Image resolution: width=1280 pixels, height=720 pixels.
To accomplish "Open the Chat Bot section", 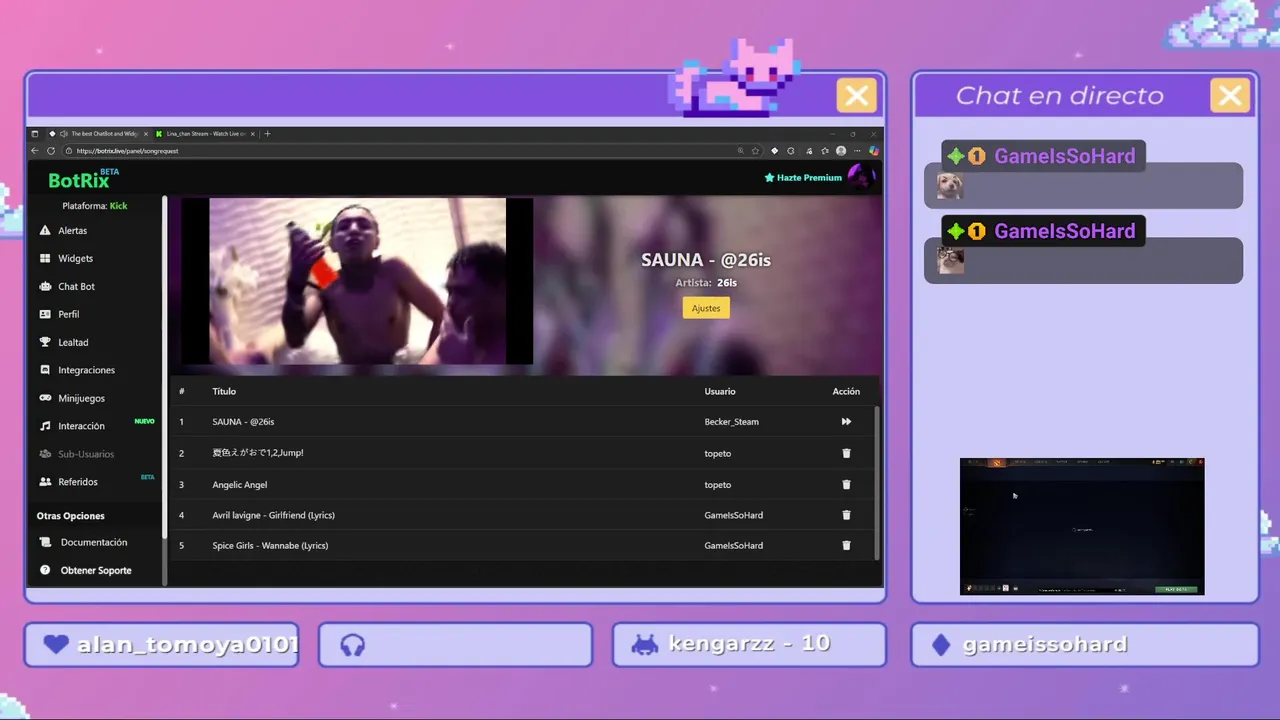I will pyautogui.click(x=76, y=287).
